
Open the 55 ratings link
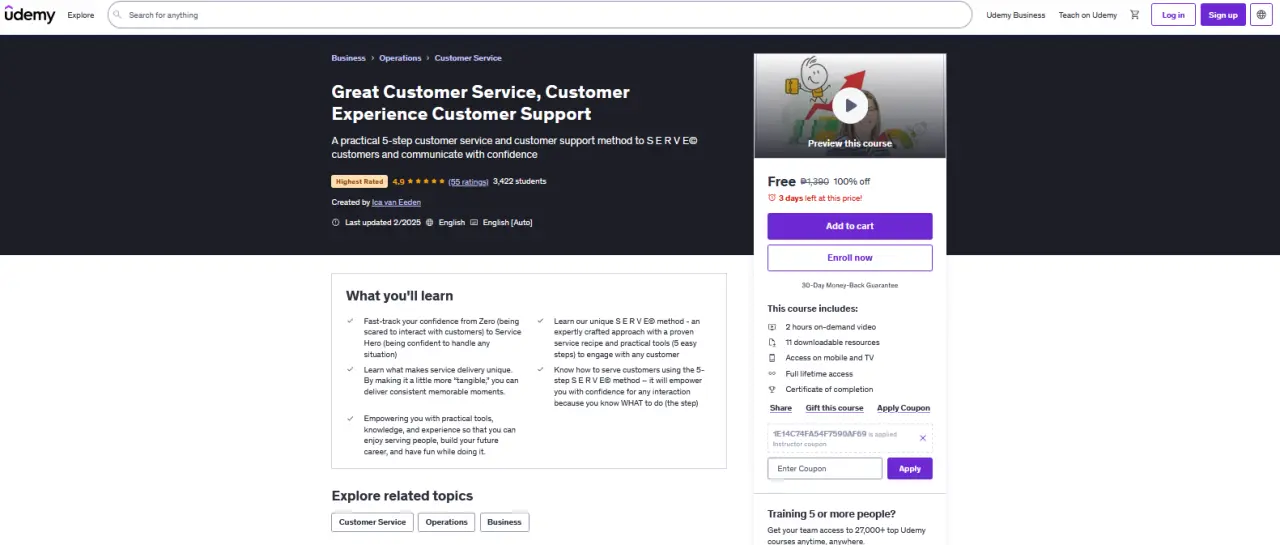tap(468, 182)
